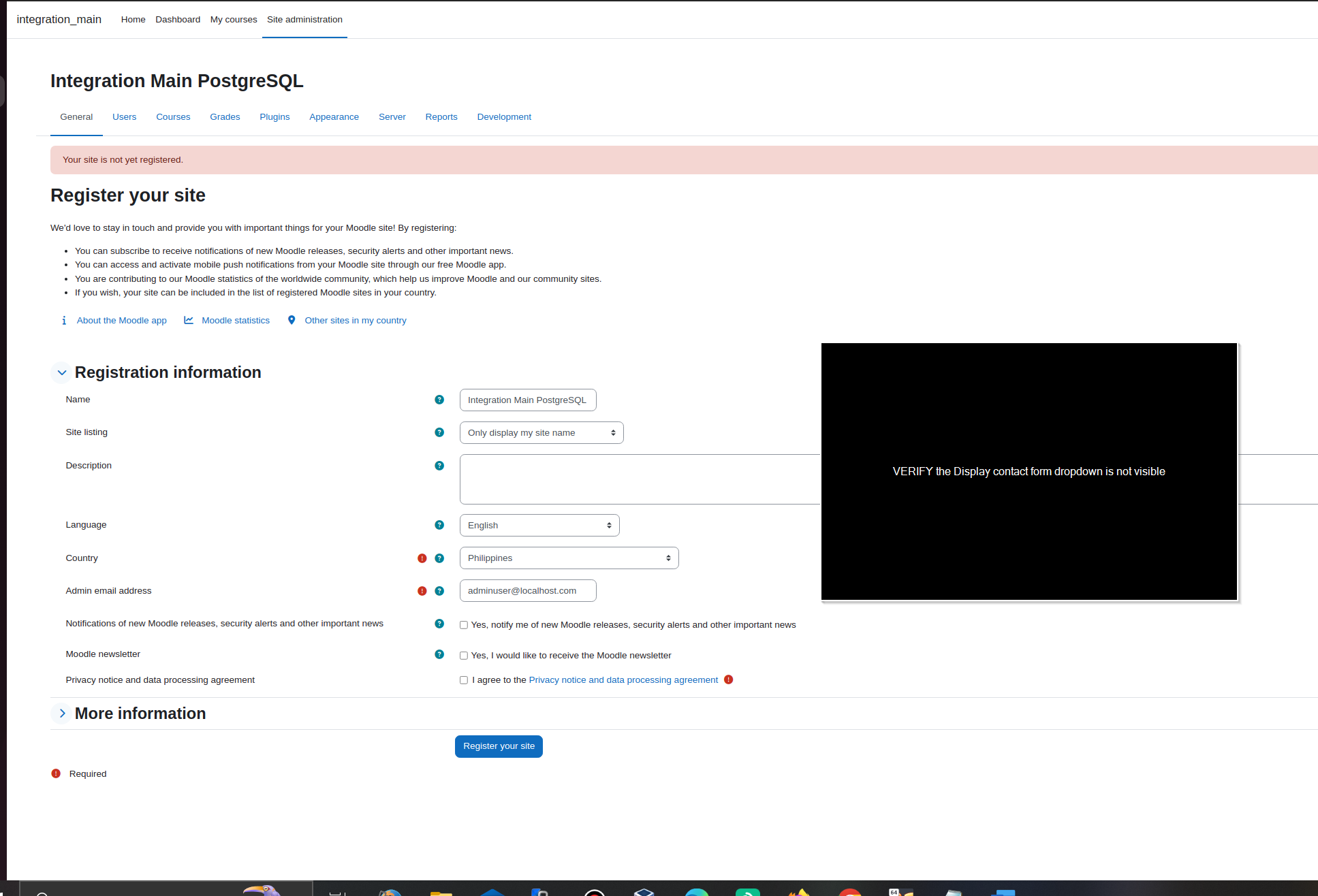Screen dimensions: 1318x896
Task: Click the required icon after the Privacy notice link
Action: [729, 679]
